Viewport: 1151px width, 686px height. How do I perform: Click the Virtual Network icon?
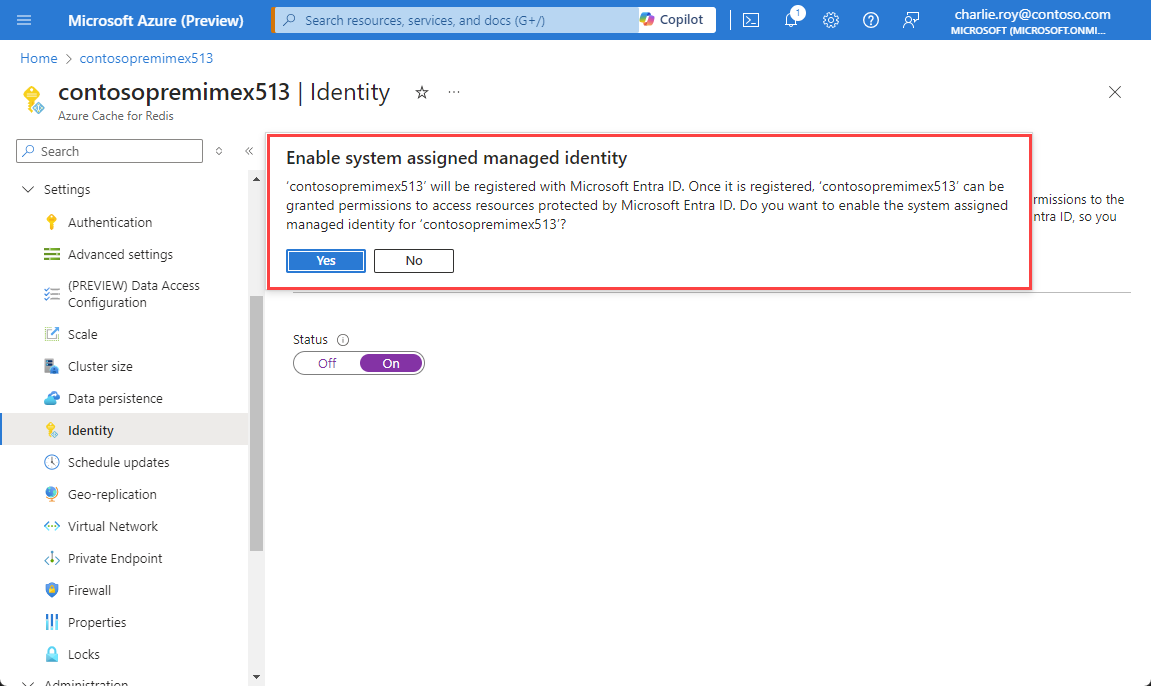(x=51, y=527)
